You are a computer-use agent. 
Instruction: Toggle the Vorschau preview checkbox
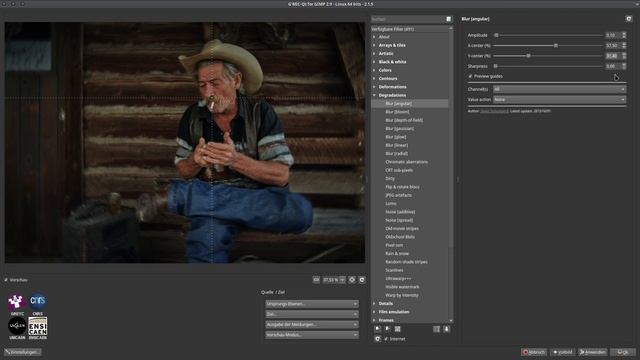tap(6, 280)
